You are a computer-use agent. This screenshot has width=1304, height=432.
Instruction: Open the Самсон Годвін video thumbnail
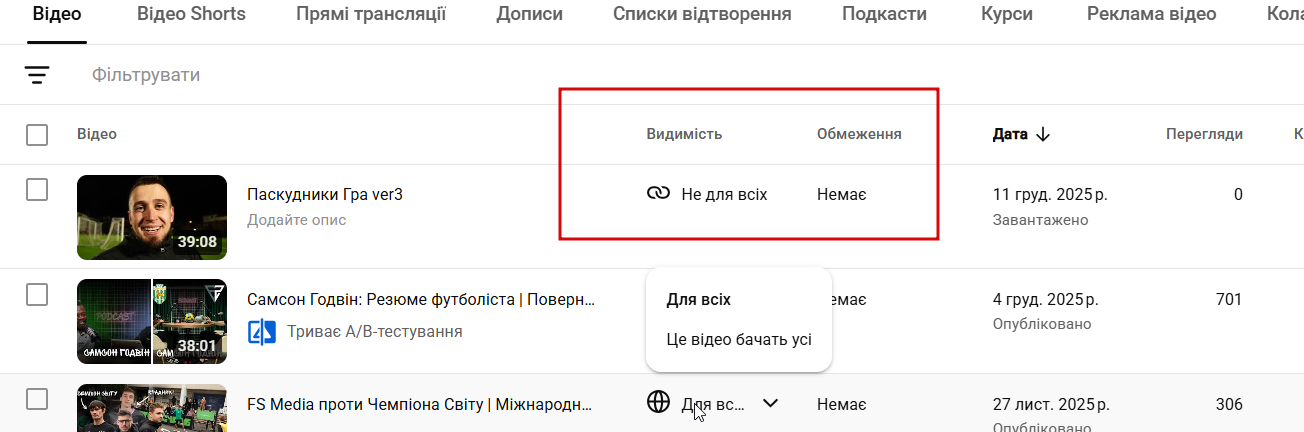(x=152, y=321)
